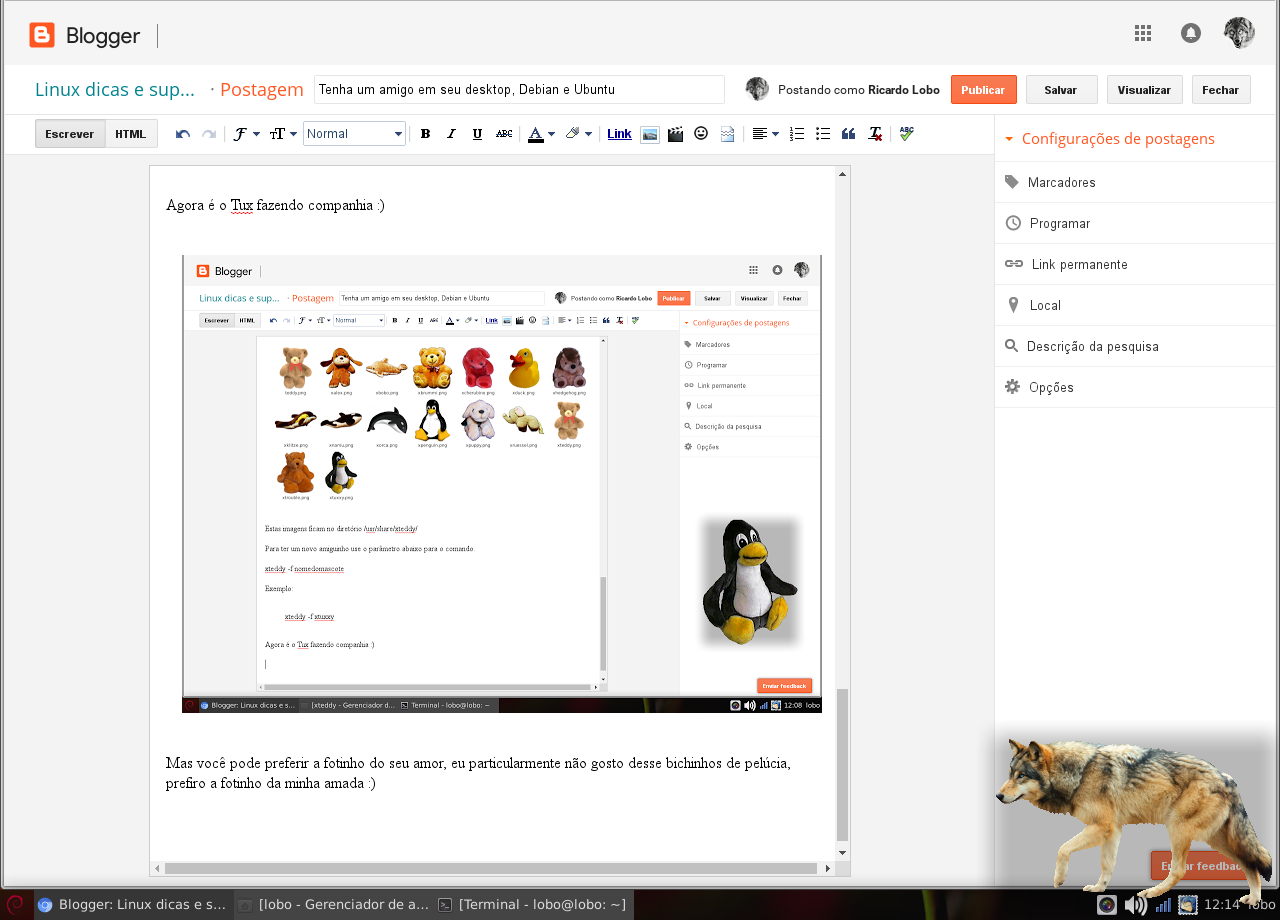Click the Salvar button
Screen dimensions: 1280x920
click(1061, 90)
